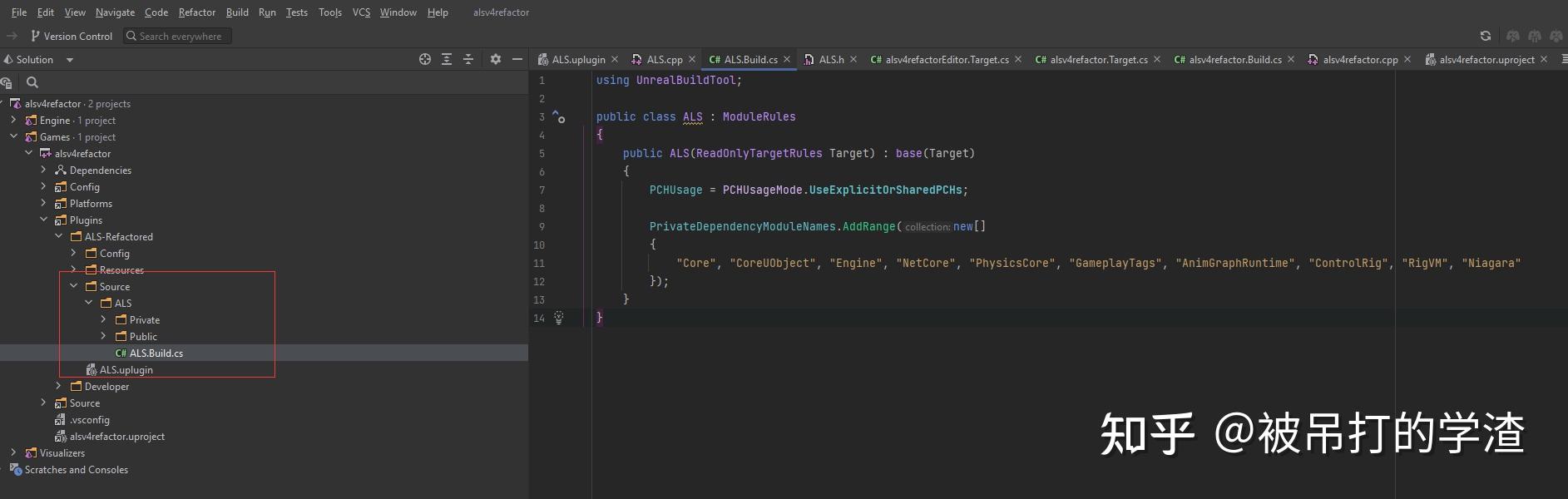The image size is (1568, 499).
Task: Click the magnifier search icon below the Solution header
Action: pos(32,82)
